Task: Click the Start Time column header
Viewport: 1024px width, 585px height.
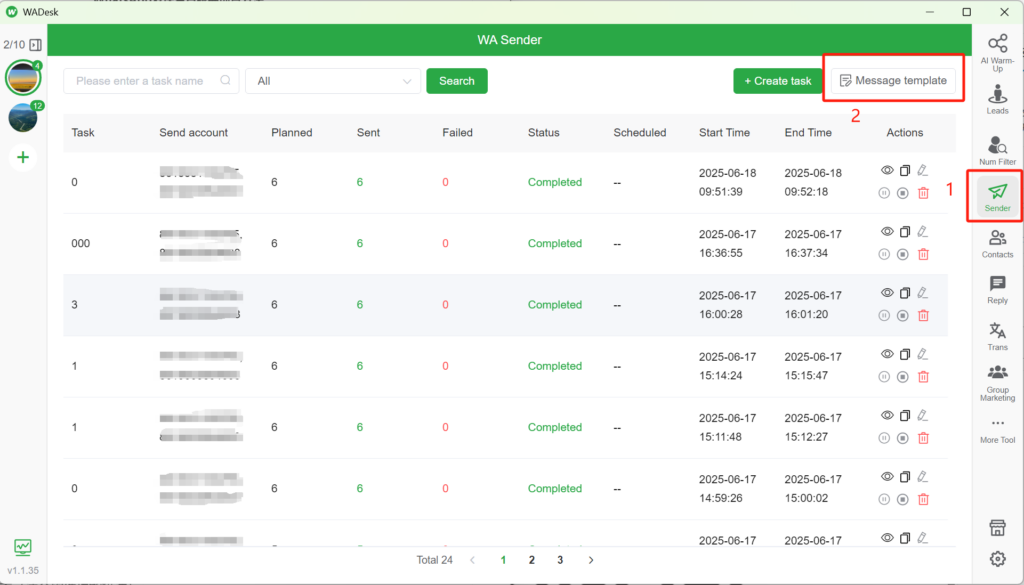Action: tap(724, 133)
